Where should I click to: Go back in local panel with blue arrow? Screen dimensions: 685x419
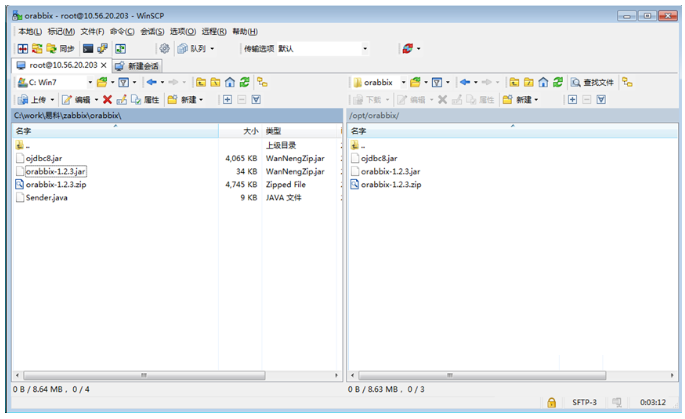(152, 82)
